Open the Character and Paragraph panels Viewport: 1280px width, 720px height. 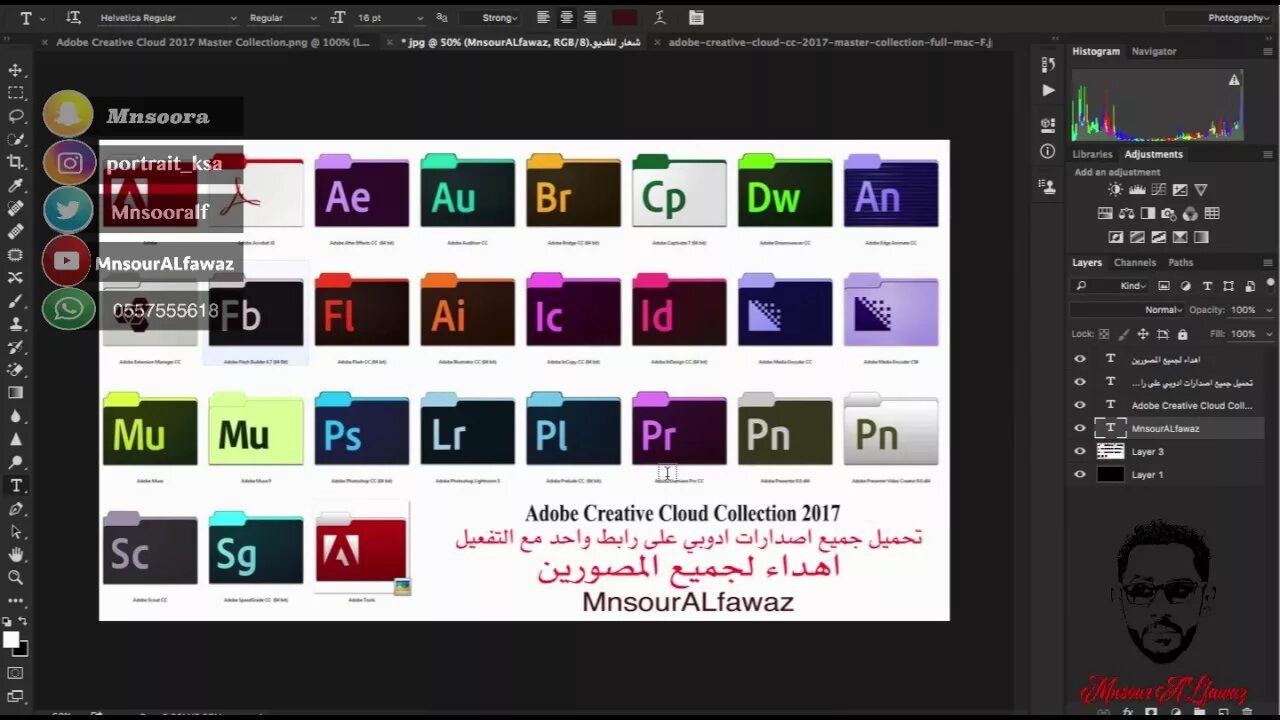[696, 18]
